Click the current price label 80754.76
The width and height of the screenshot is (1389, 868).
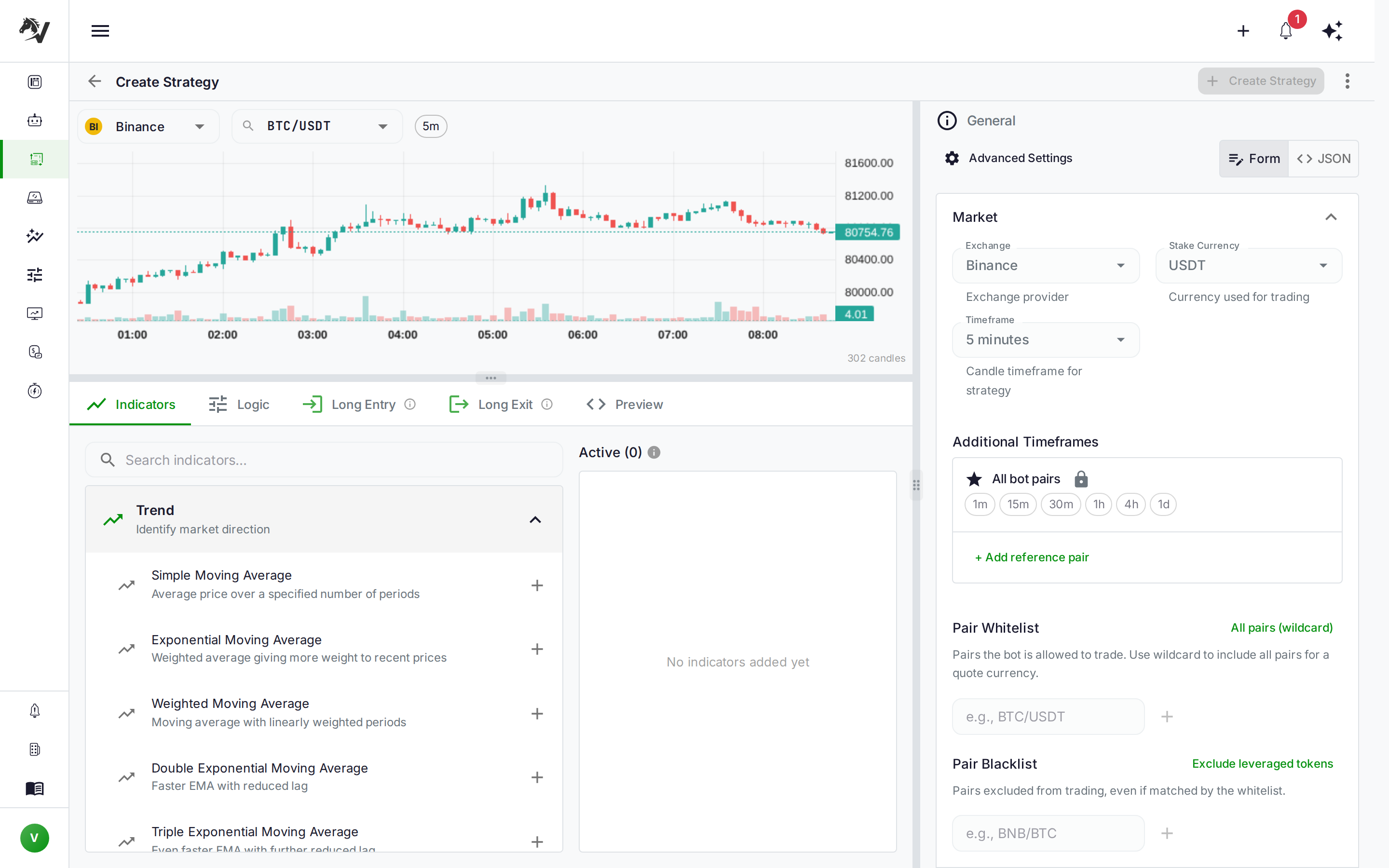tap(868, 232)
